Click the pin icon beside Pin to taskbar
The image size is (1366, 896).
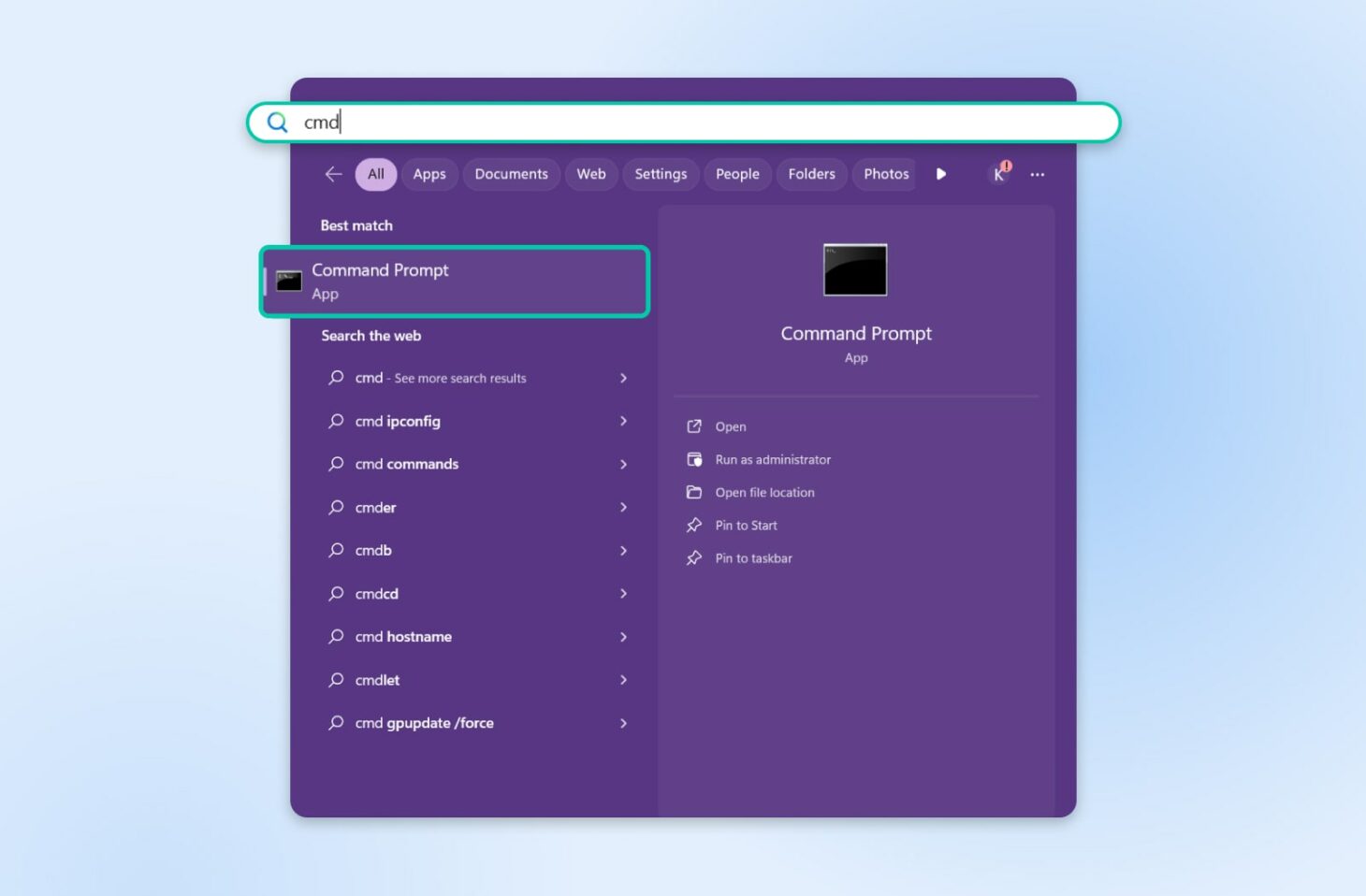pos(694,557)
